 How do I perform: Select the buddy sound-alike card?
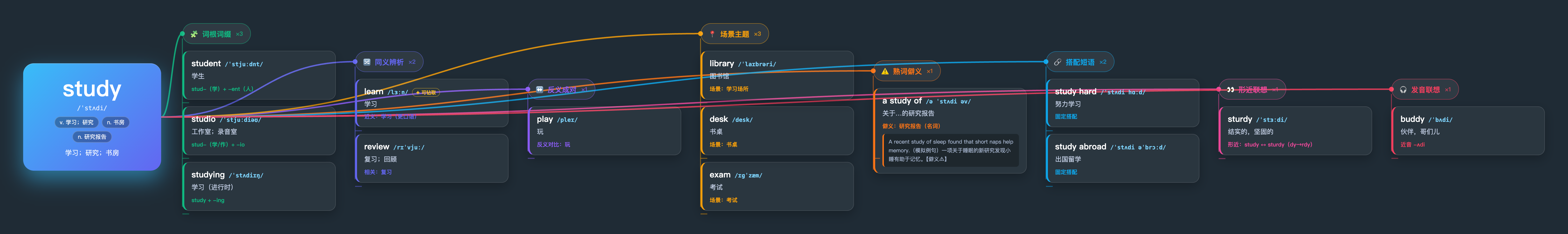[1468, 131]
